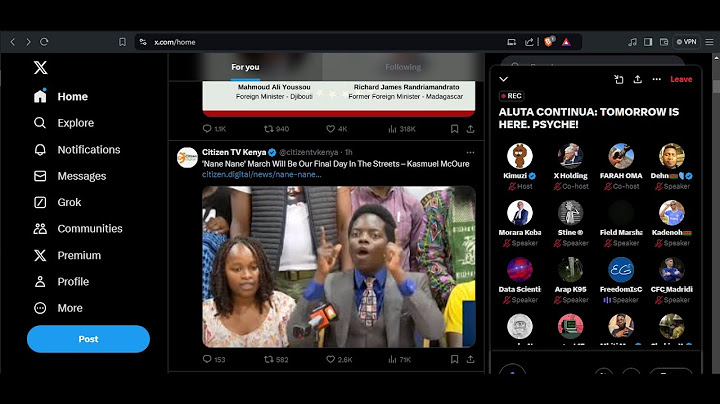Open replies on the 1.1K-comment post
Image resolution: width=720 pixels, height=404 pixels.
[x=214, y=129]
